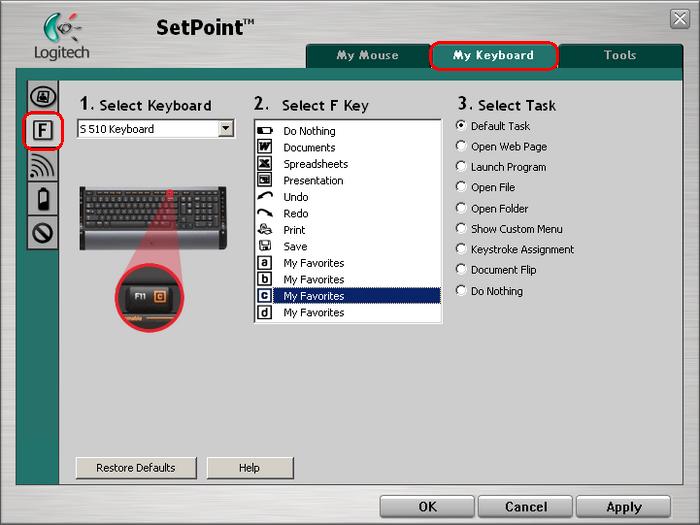This screenshot has width=700, height=525.
Task: Expand the S 510 Keyboard dropdown arrow
Action: click(x=226, y=129)
